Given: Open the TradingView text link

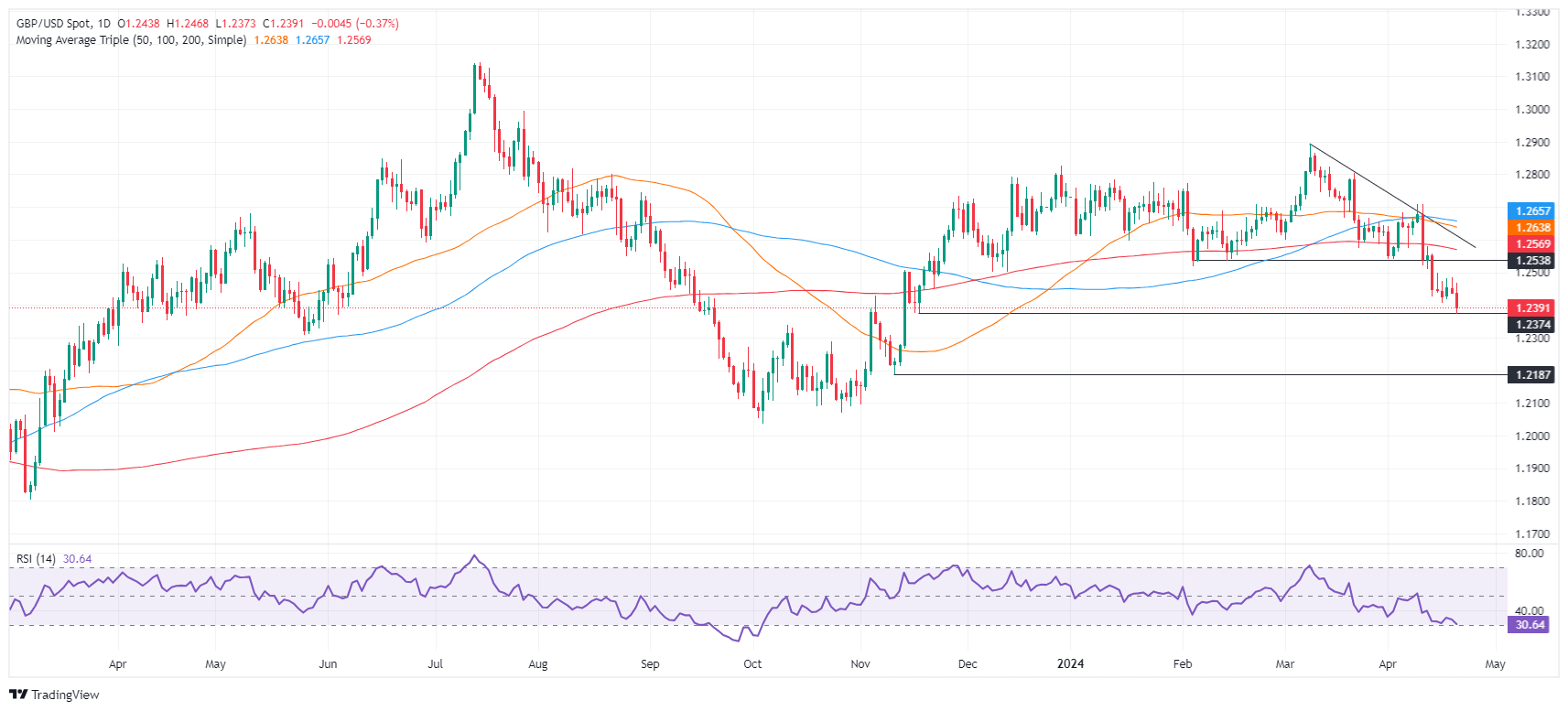Looking at the screenshot, I should (65, 695).
